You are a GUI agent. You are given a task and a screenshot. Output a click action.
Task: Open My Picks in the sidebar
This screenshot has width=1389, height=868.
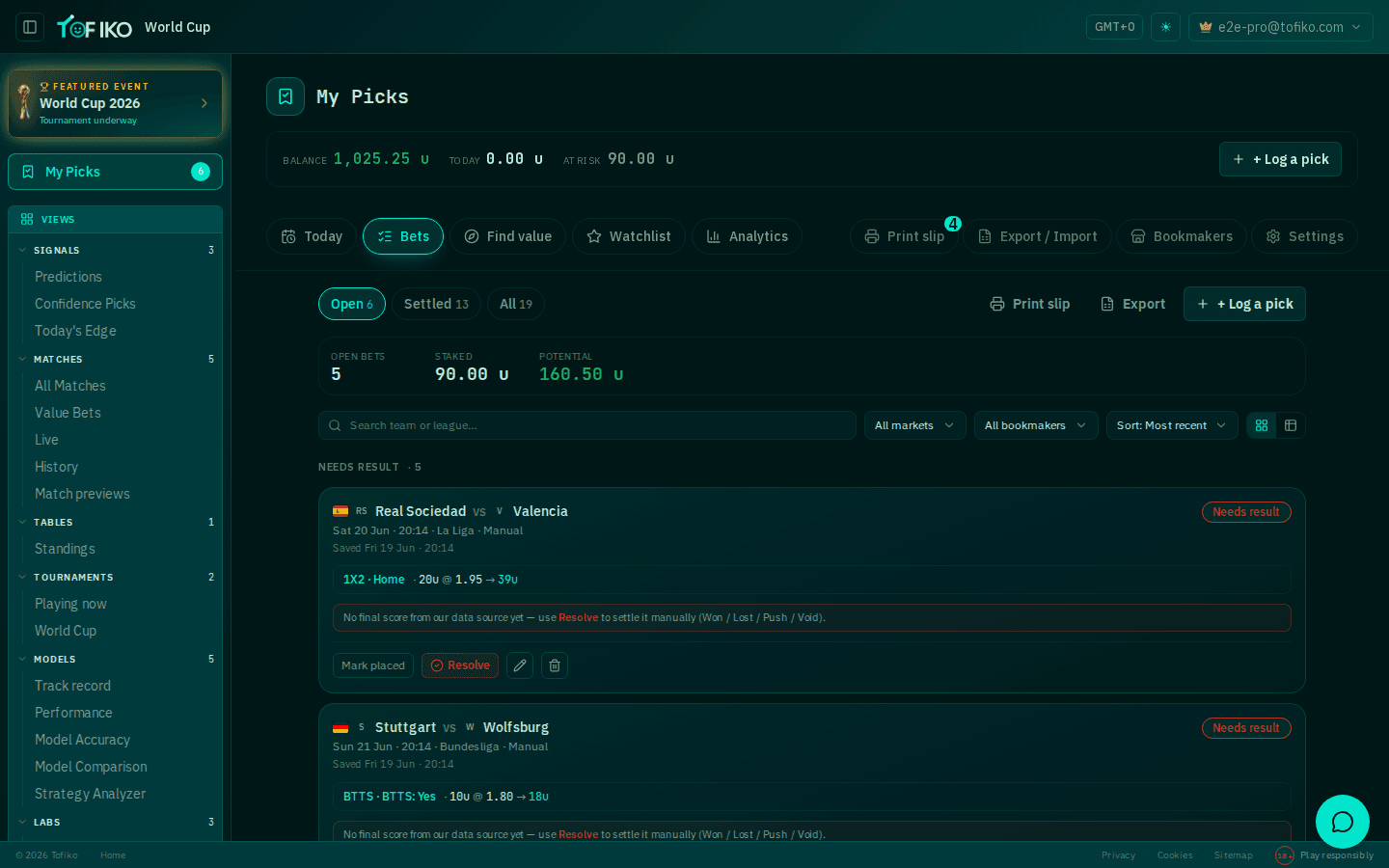pyautogui.click(x=115, y=172)
